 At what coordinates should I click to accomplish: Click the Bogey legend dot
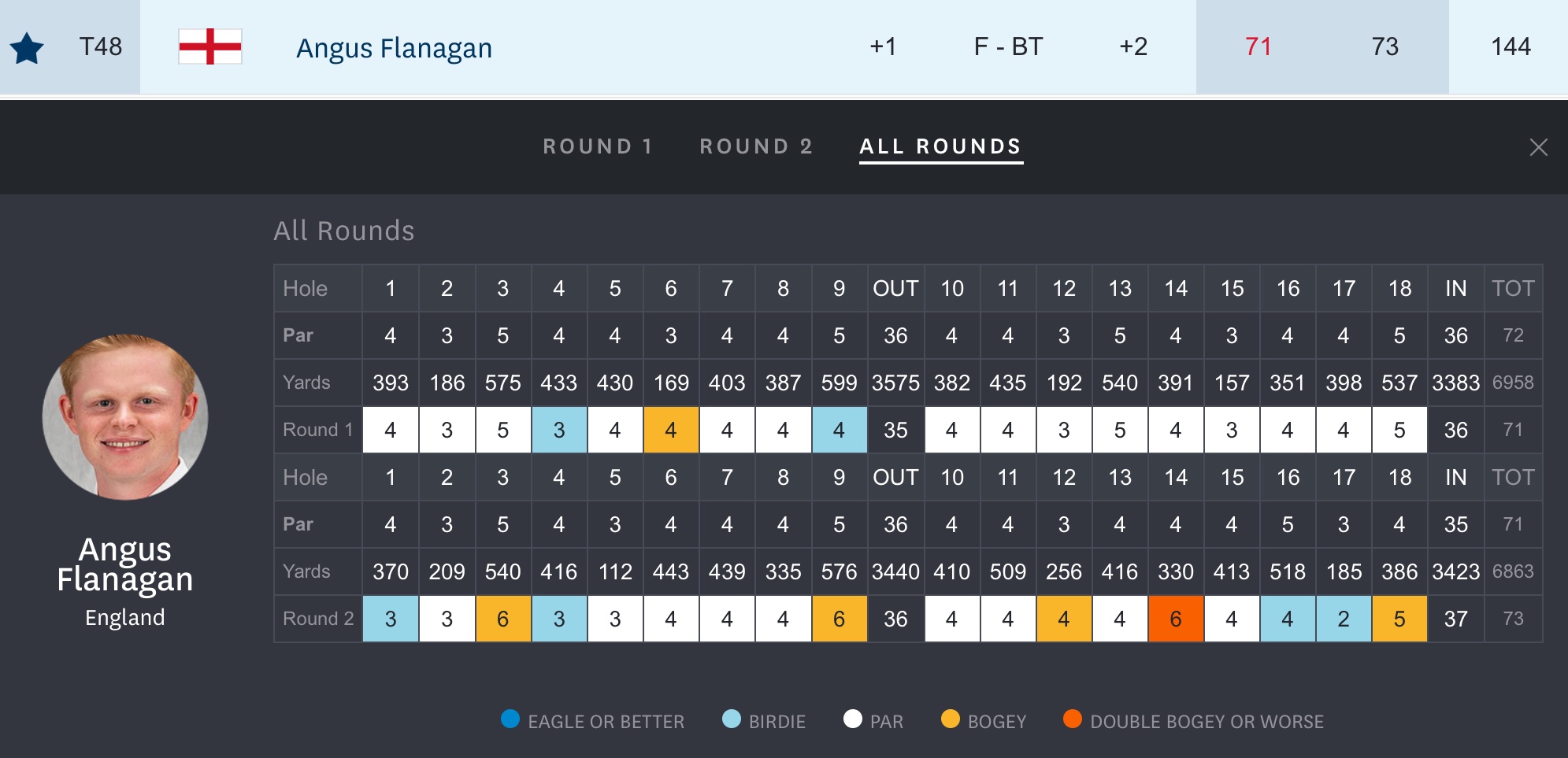coord(951,719)
